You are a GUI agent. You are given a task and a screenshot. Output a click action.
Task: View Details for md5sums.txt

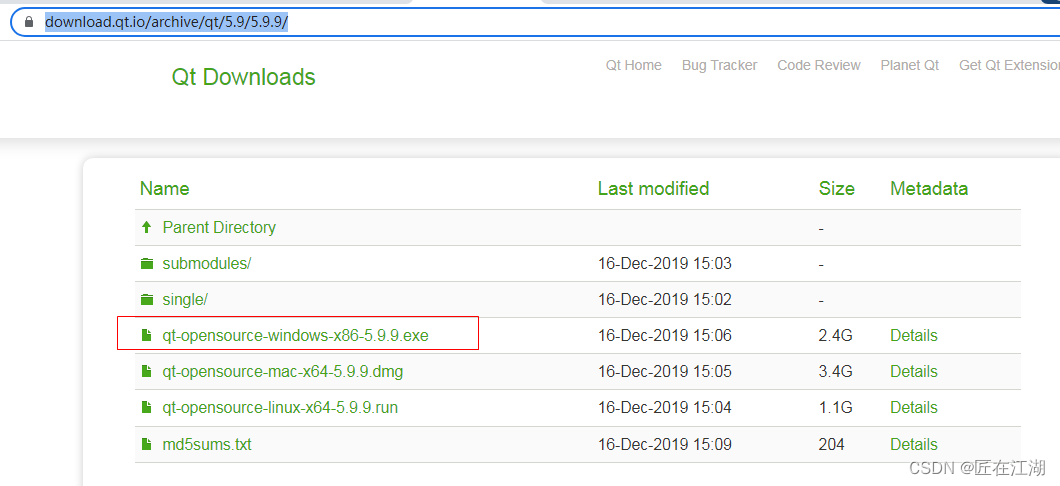914,444
